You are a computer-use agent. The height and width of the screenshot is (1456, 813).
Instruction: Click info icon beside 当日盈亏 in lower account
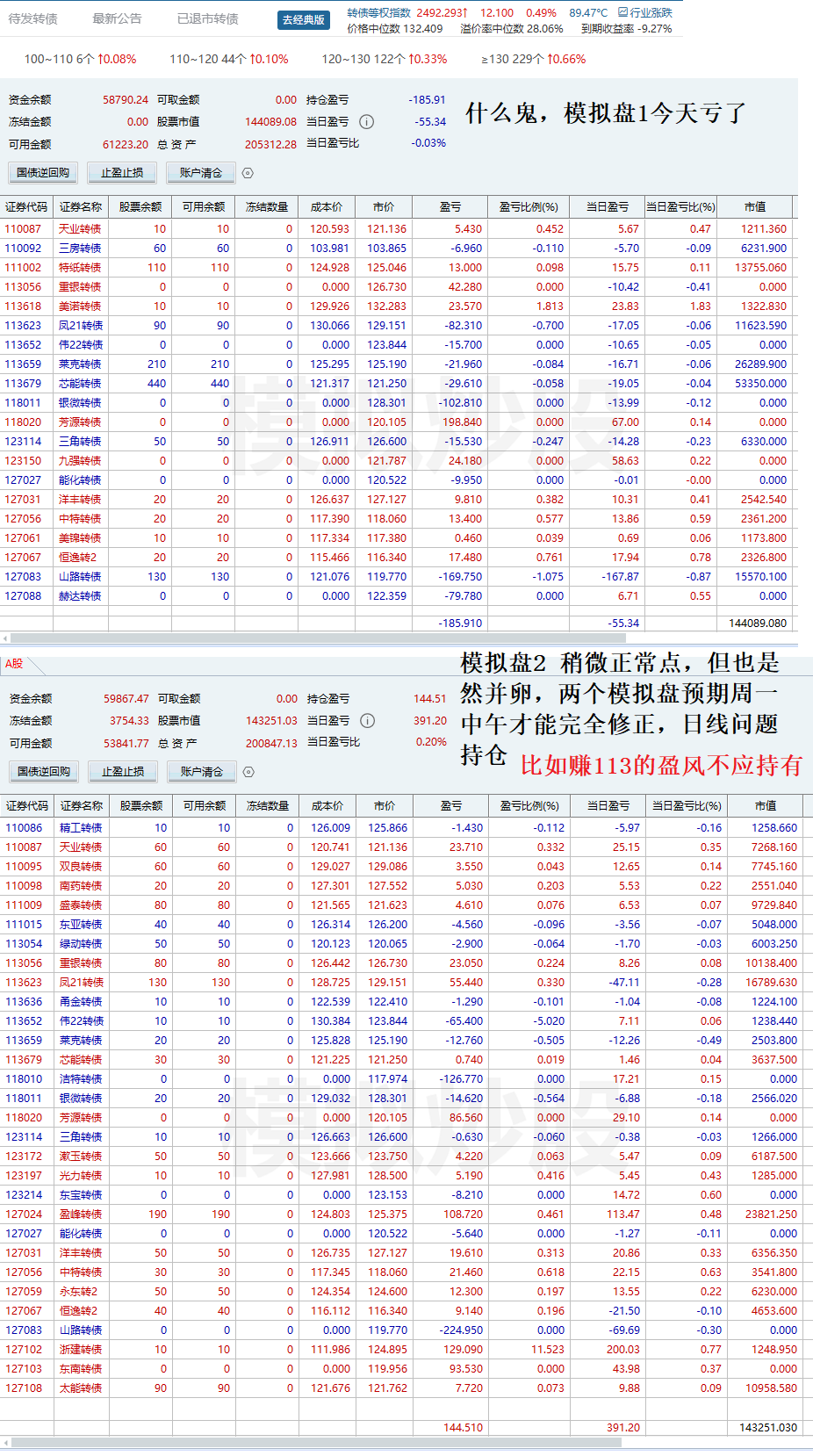pyautogui.click(x=368, y=721)
